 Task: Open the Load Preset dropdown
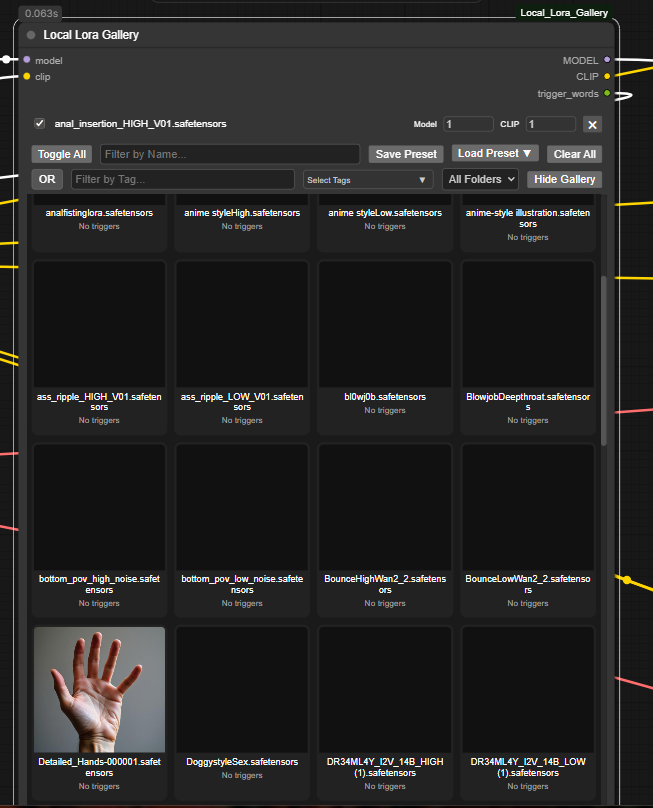[495, 153]
